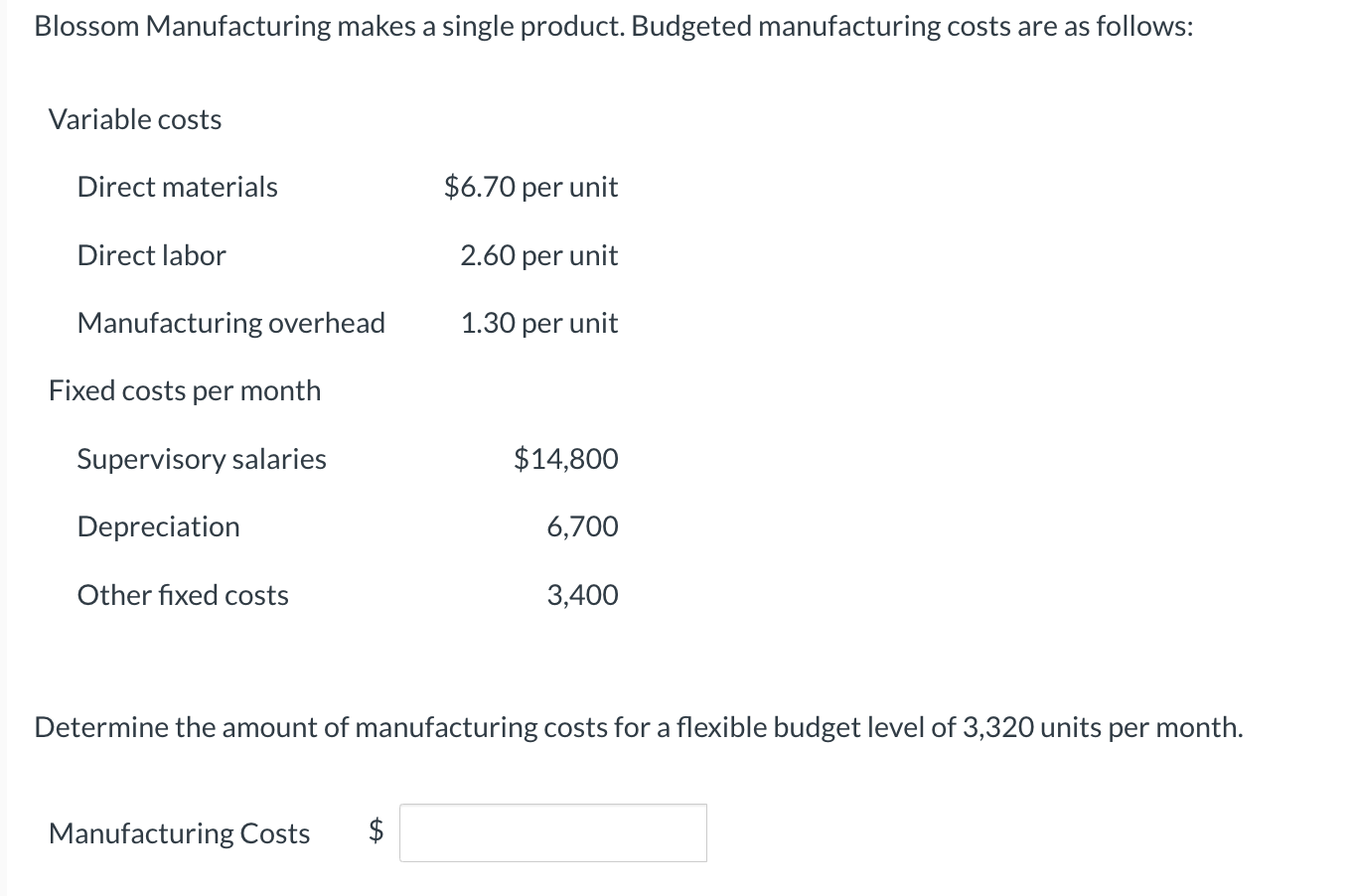Viewport: 1355px width, 896px height.
Task: Select the Direct labor row
Action: point(151,254)
